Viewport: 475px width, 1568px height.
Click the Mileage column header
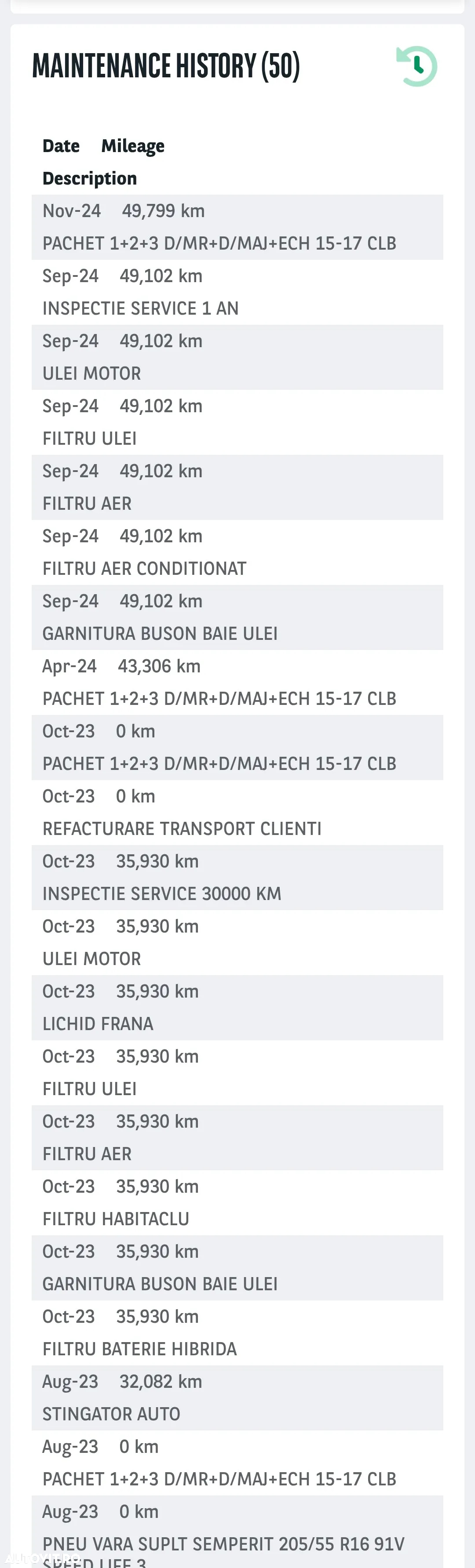(133, 146)
